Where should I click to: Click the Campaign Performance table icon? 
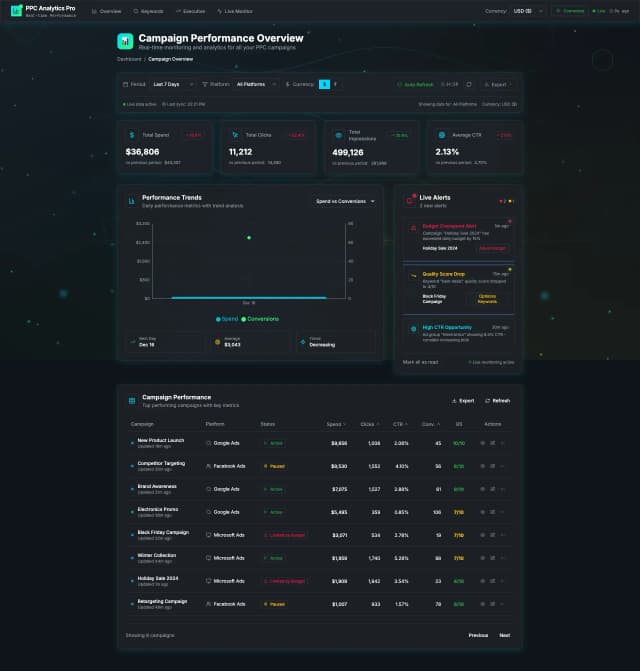click(x=132, y=400)
